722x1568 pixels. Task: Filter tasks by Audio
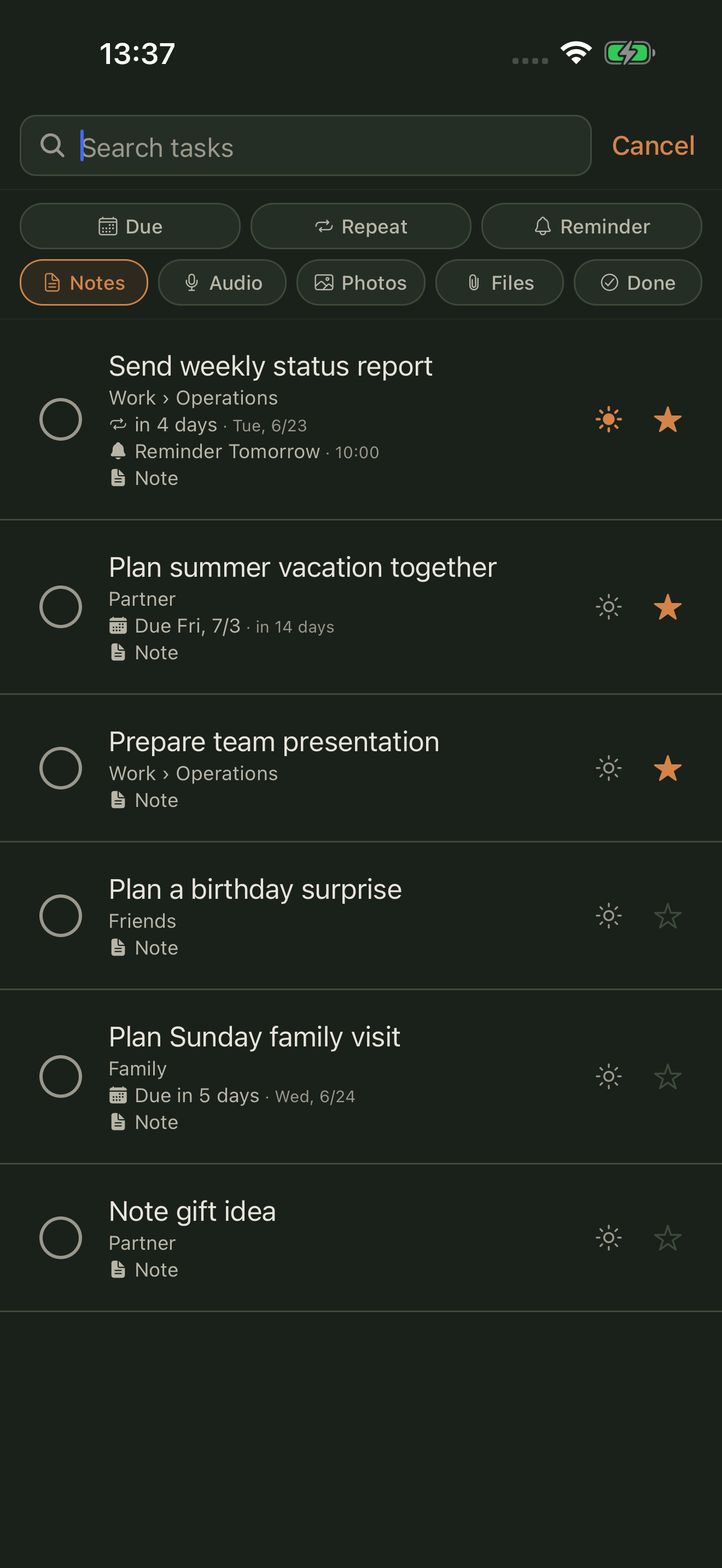(x=222, y=283)
